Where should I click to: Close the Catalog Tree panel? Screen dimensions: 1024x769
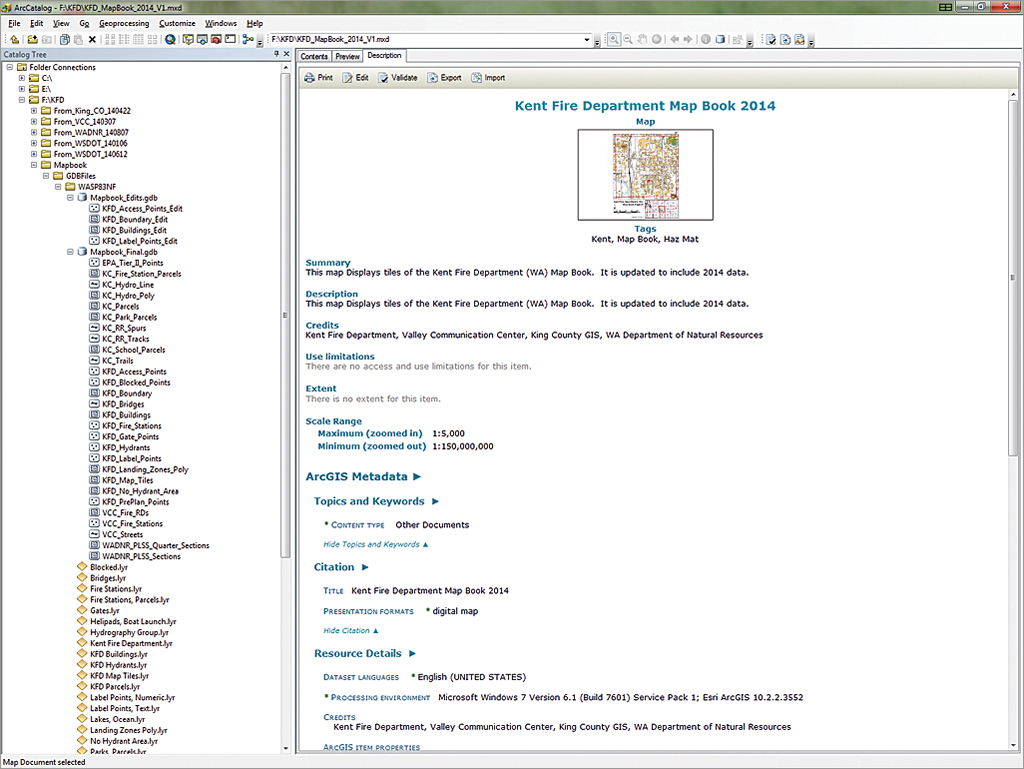coord(287,54)
